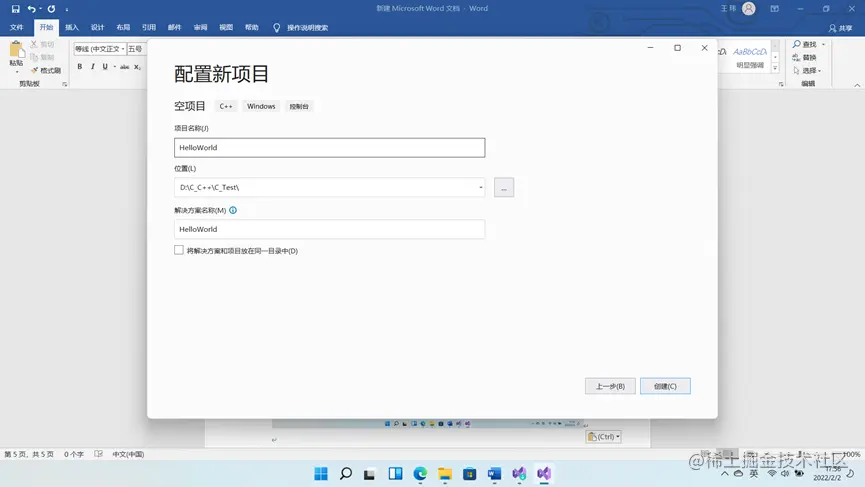Switch to Word on the taskbar
This screenshot has width=865, height=487.
pos(494,474)
